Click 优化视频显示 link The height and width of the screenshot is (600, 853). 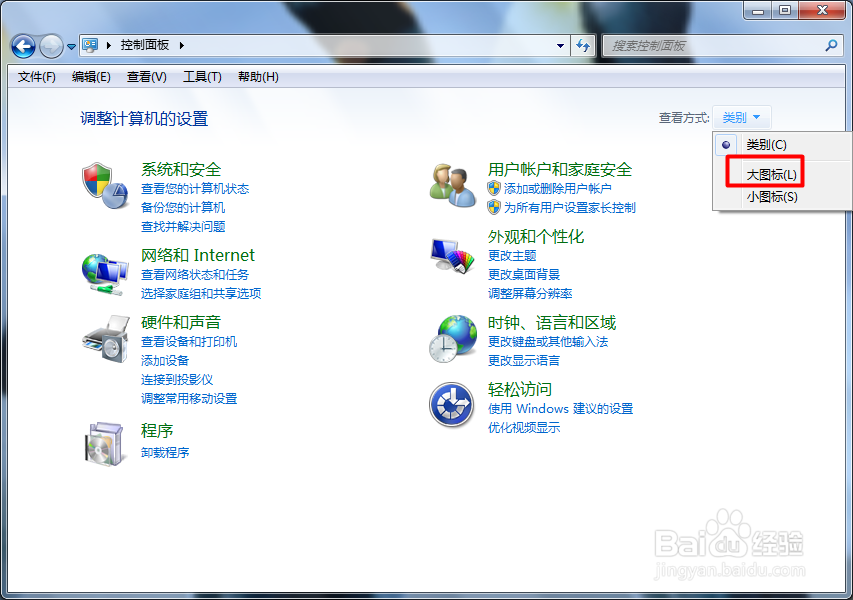(524, 428)
